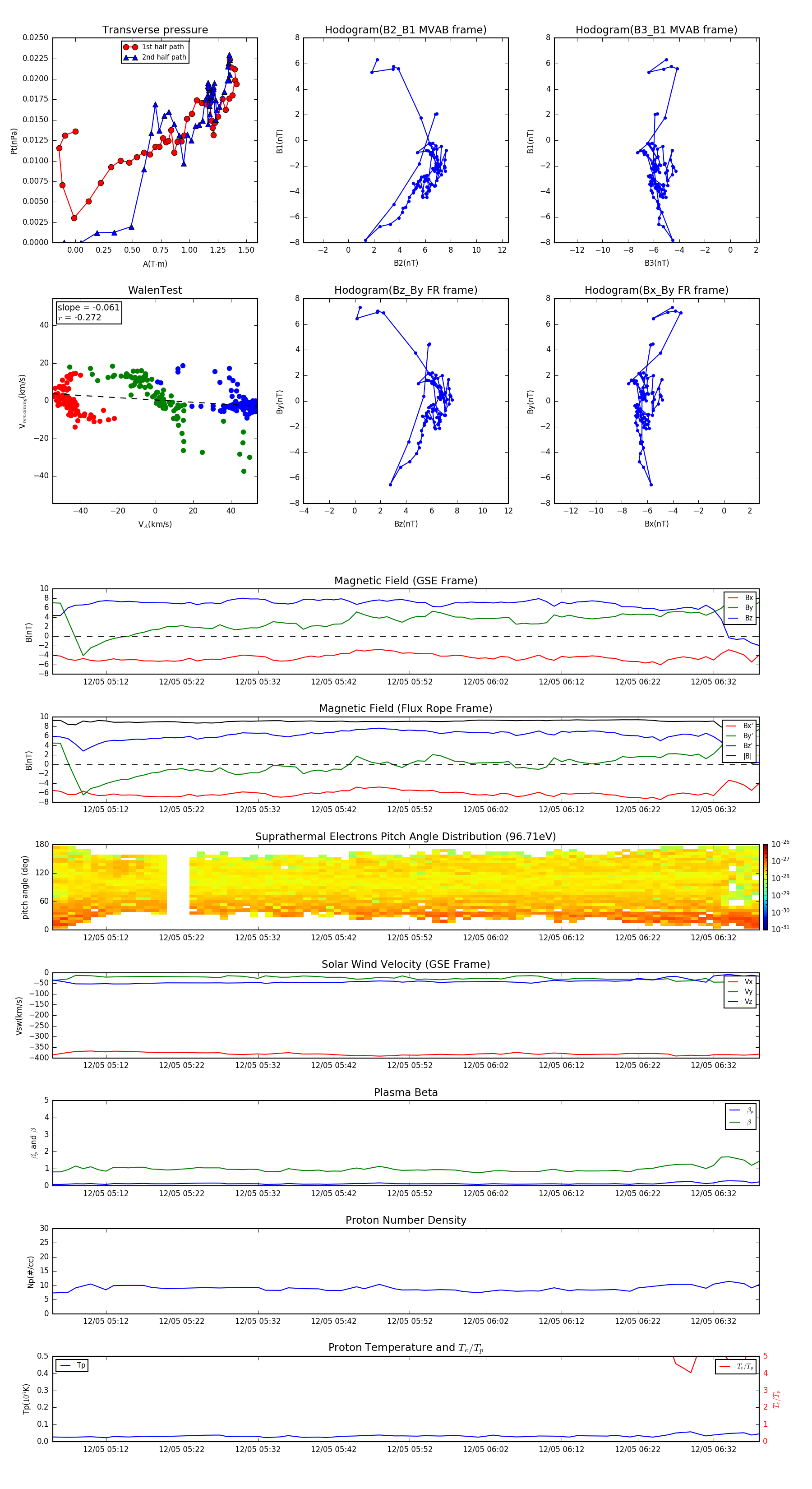This screenshot has width=812, height=1489.
Task: Click "12/05 05:32" tick under proton temperature plot
Action: click(x=258, y=1450)
